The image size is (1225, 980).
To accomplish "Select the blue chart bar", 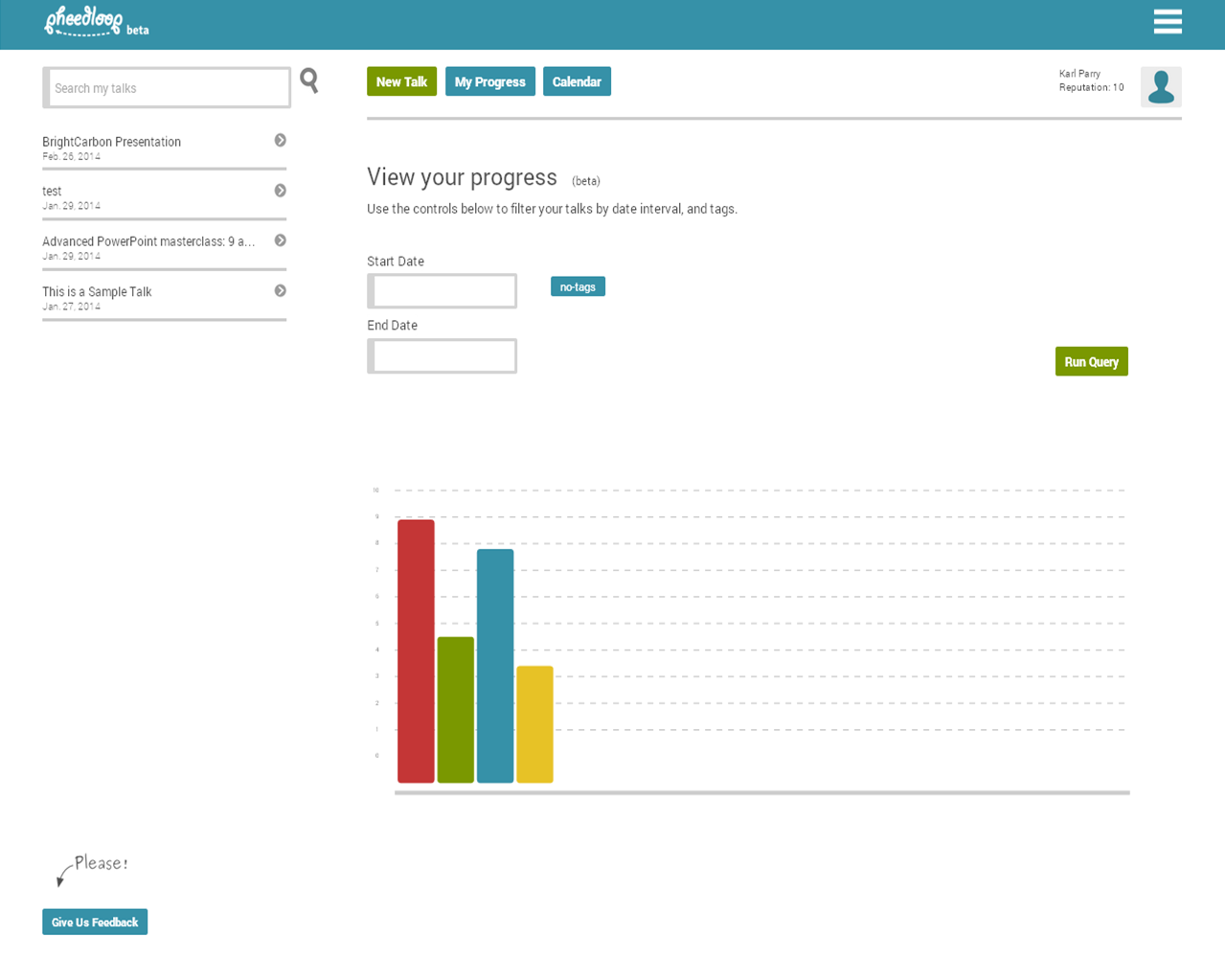I will click(x=495, y=666).
